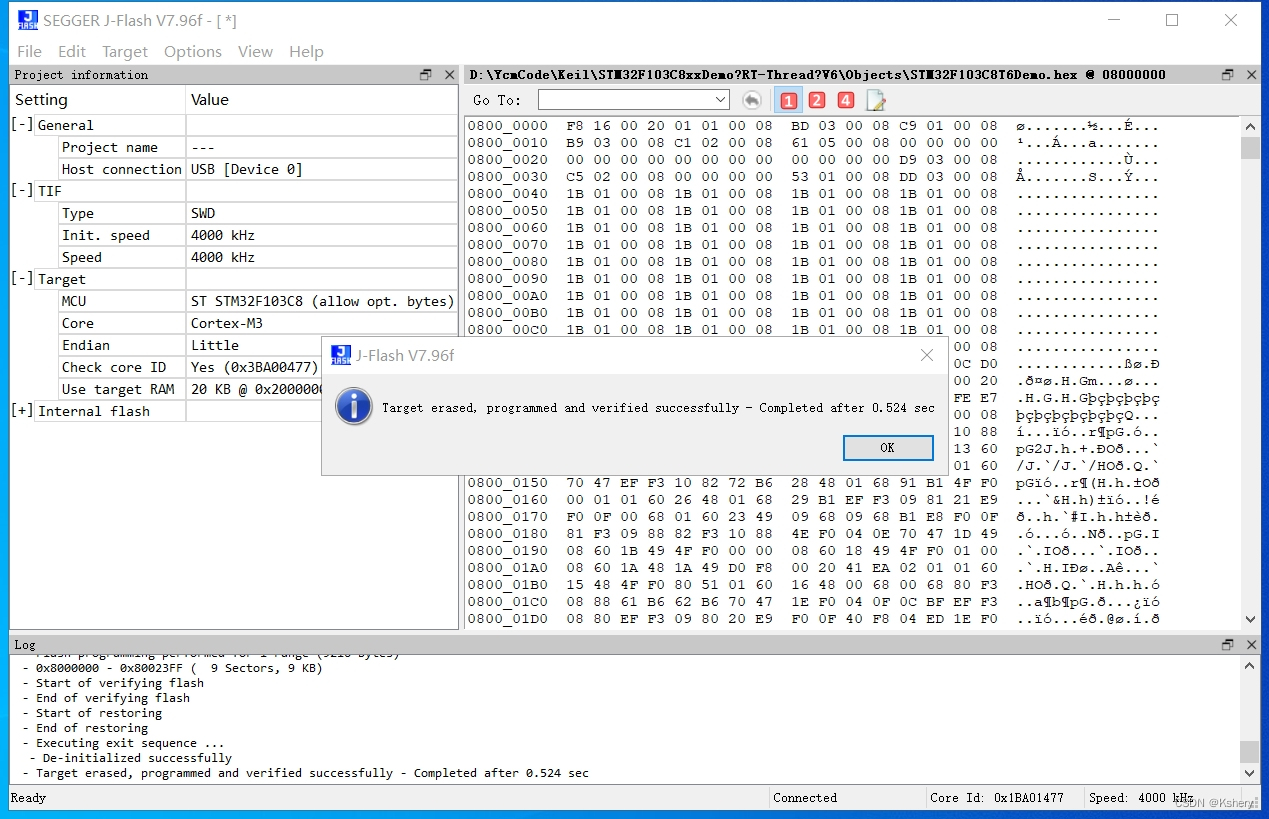Click the Connected status bar entry
The width and height of the screenshot is (1269, 819).
pyautogui.click(x=805, y=798)
